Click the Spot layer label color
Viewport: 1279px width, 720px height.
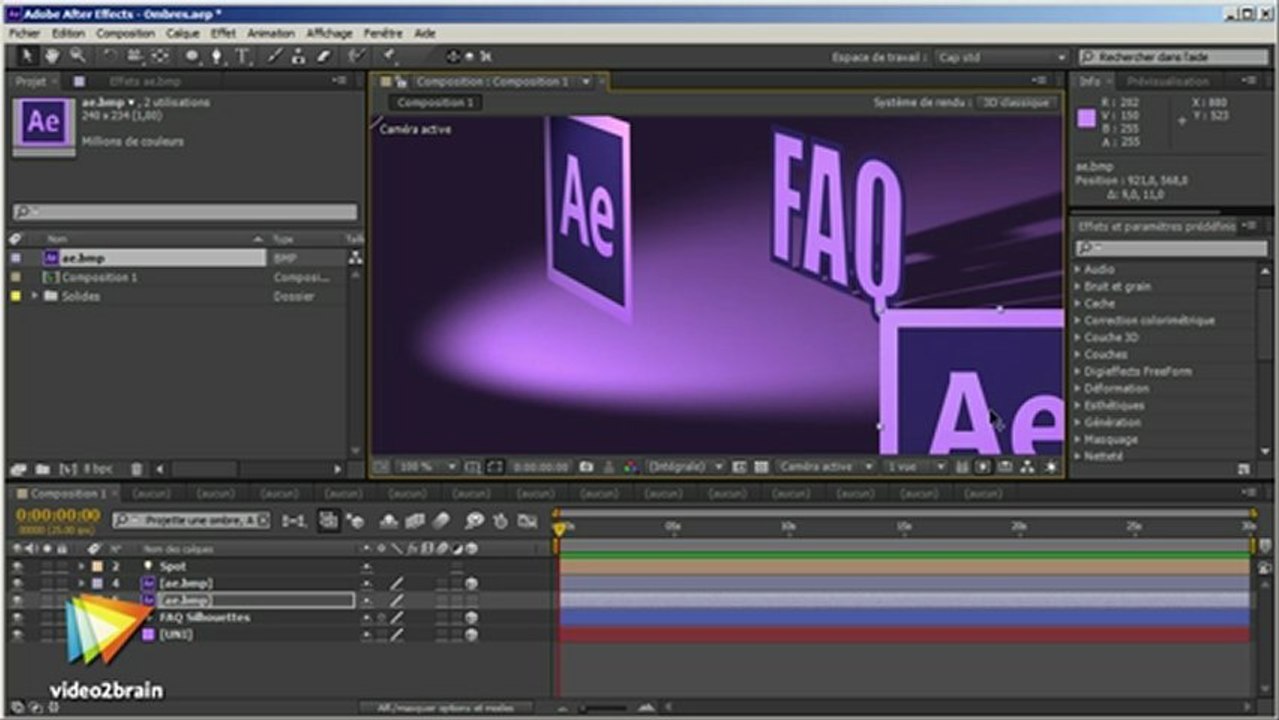(99, 566)
